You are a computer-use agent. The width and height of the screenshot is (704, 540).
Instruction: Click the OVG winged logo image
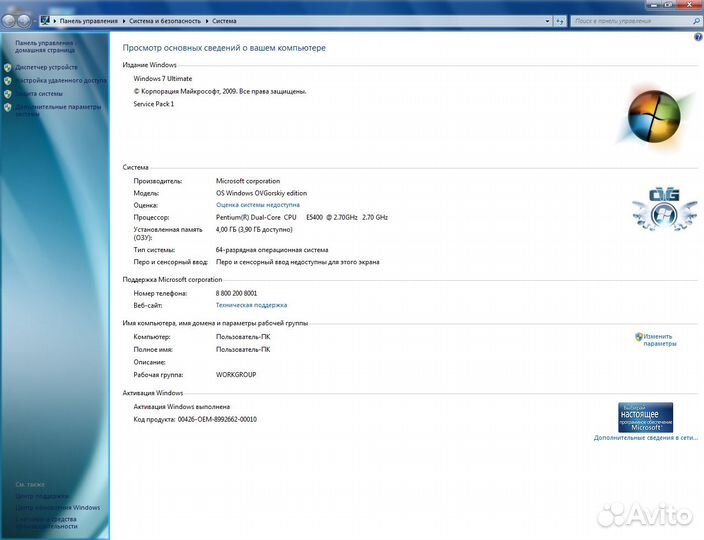click(655, 207)
